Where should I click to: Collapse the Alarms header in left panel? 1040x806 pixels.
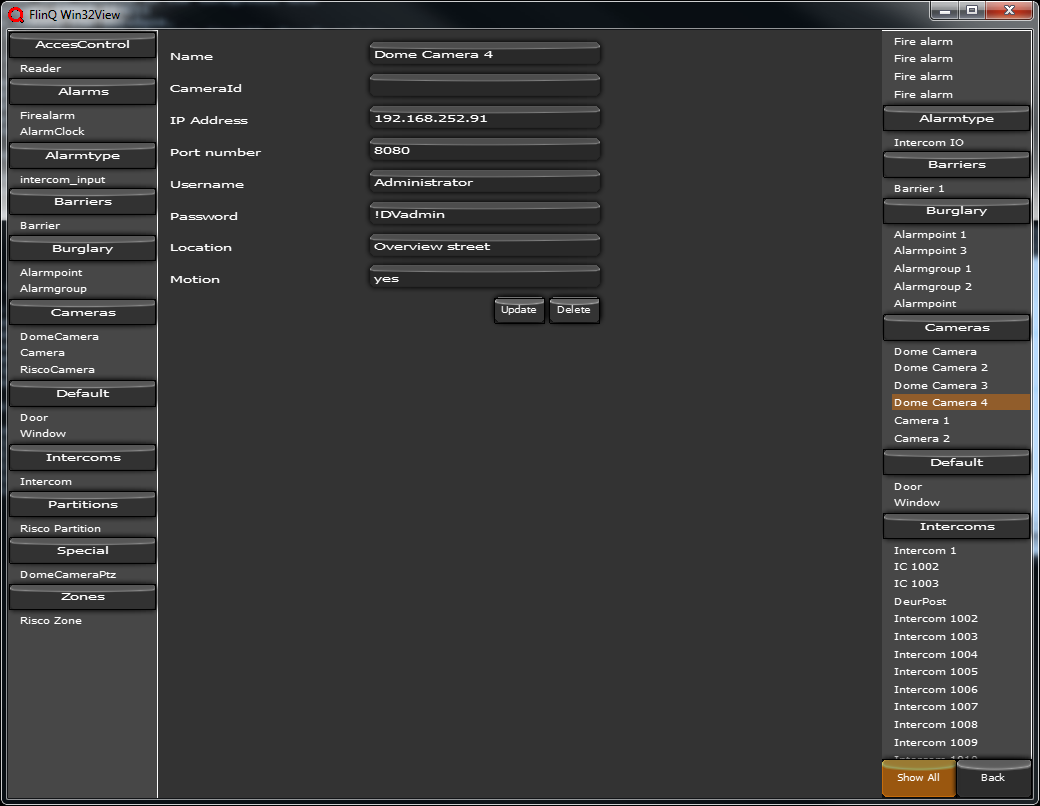tap(83, 92)
